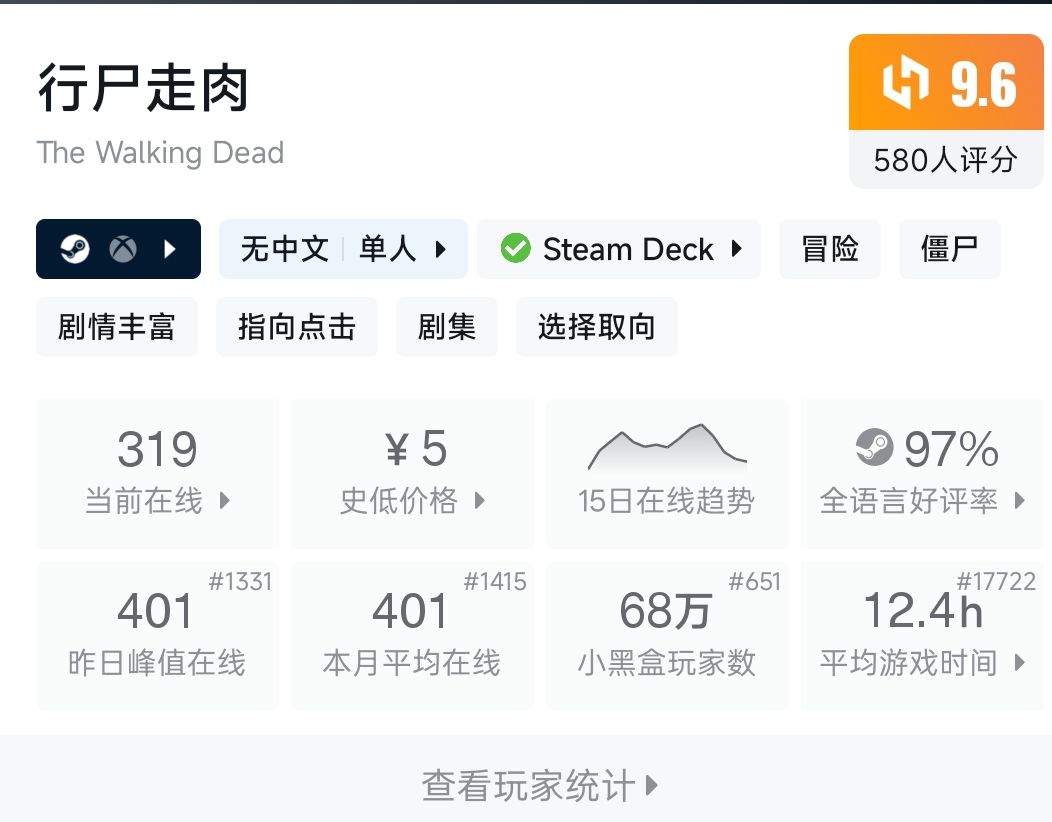
Task: Click the Steam icon beside 97%
Action: click(874, 449)
